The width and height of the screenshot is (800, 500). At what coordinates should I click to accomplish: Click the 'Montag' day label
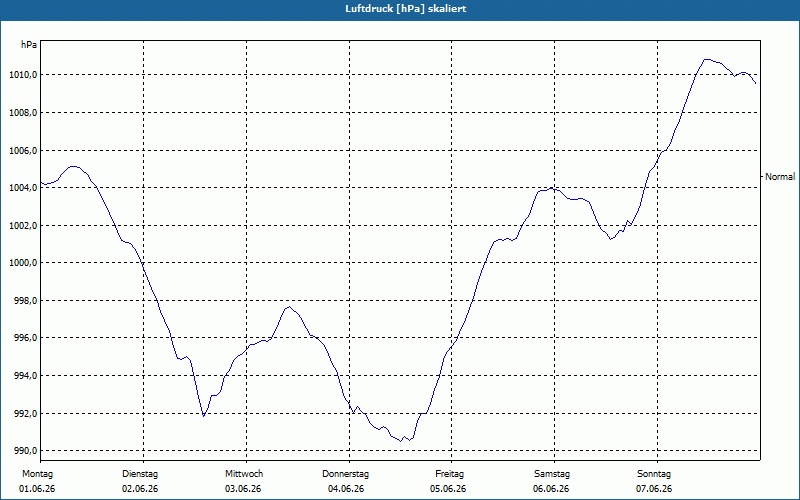click(37, 474)
